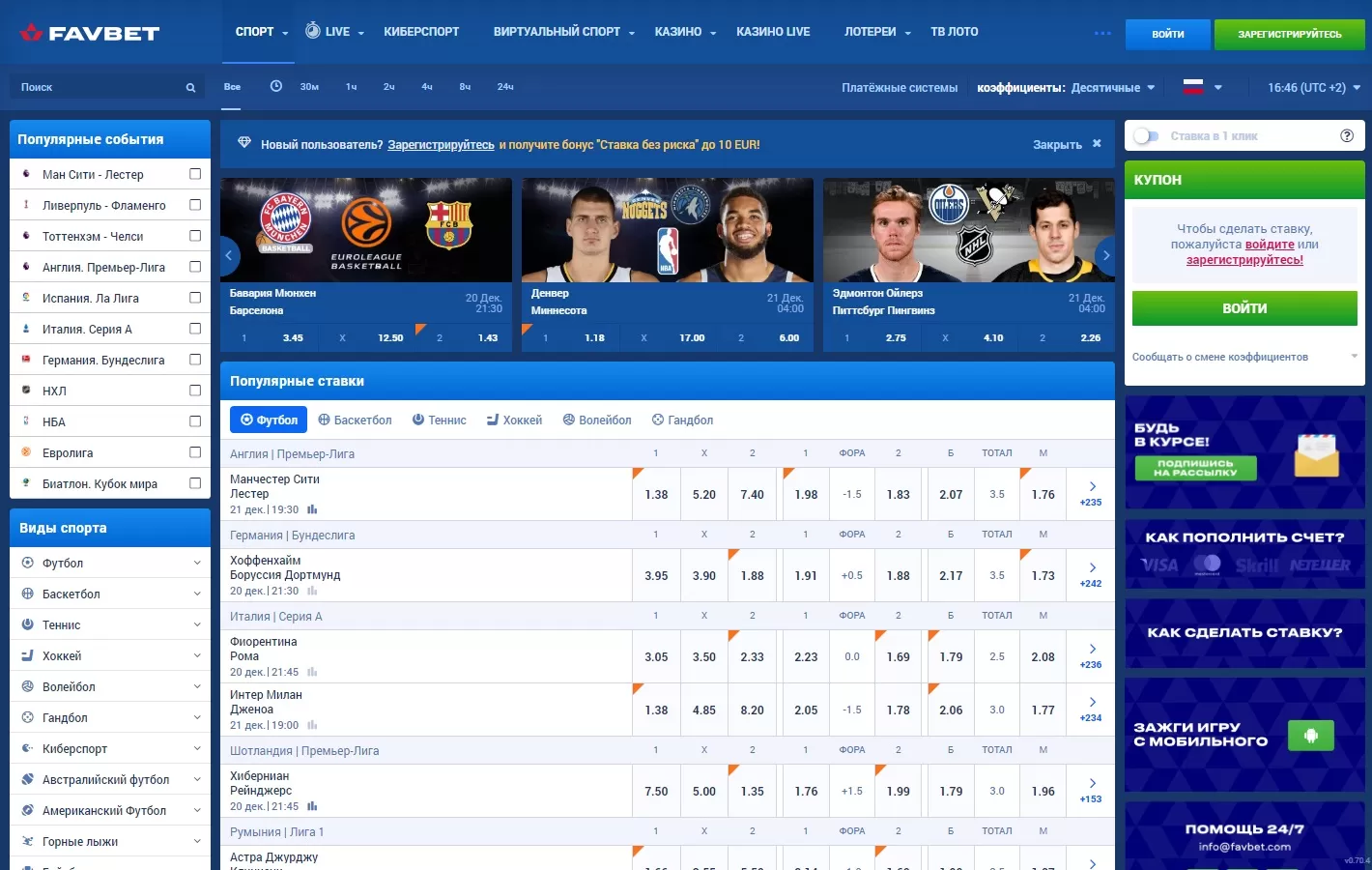The image size is (1372, 870).
Task: Click the ЗАРЕГИСТРИРУЙТЕСЬ button
Action: coord(1289,34)
